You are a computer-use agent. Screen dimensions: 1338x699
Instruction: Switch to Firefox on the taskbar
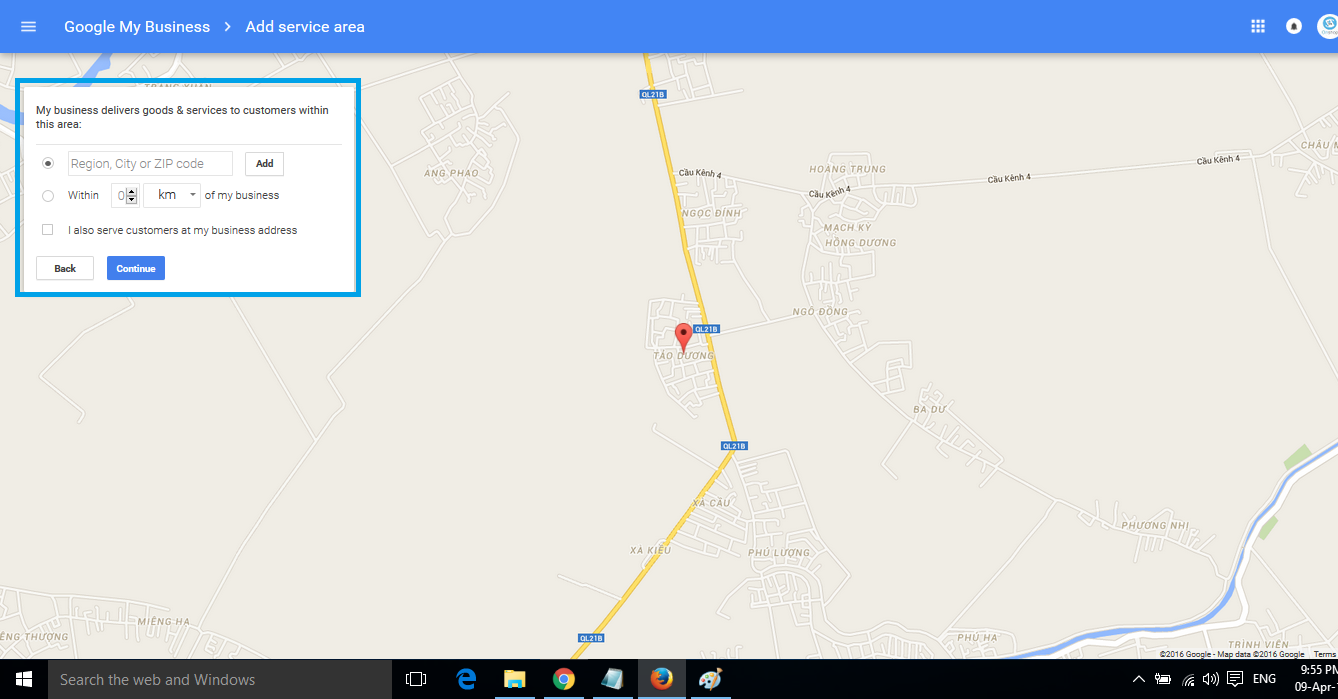point(661,679)
